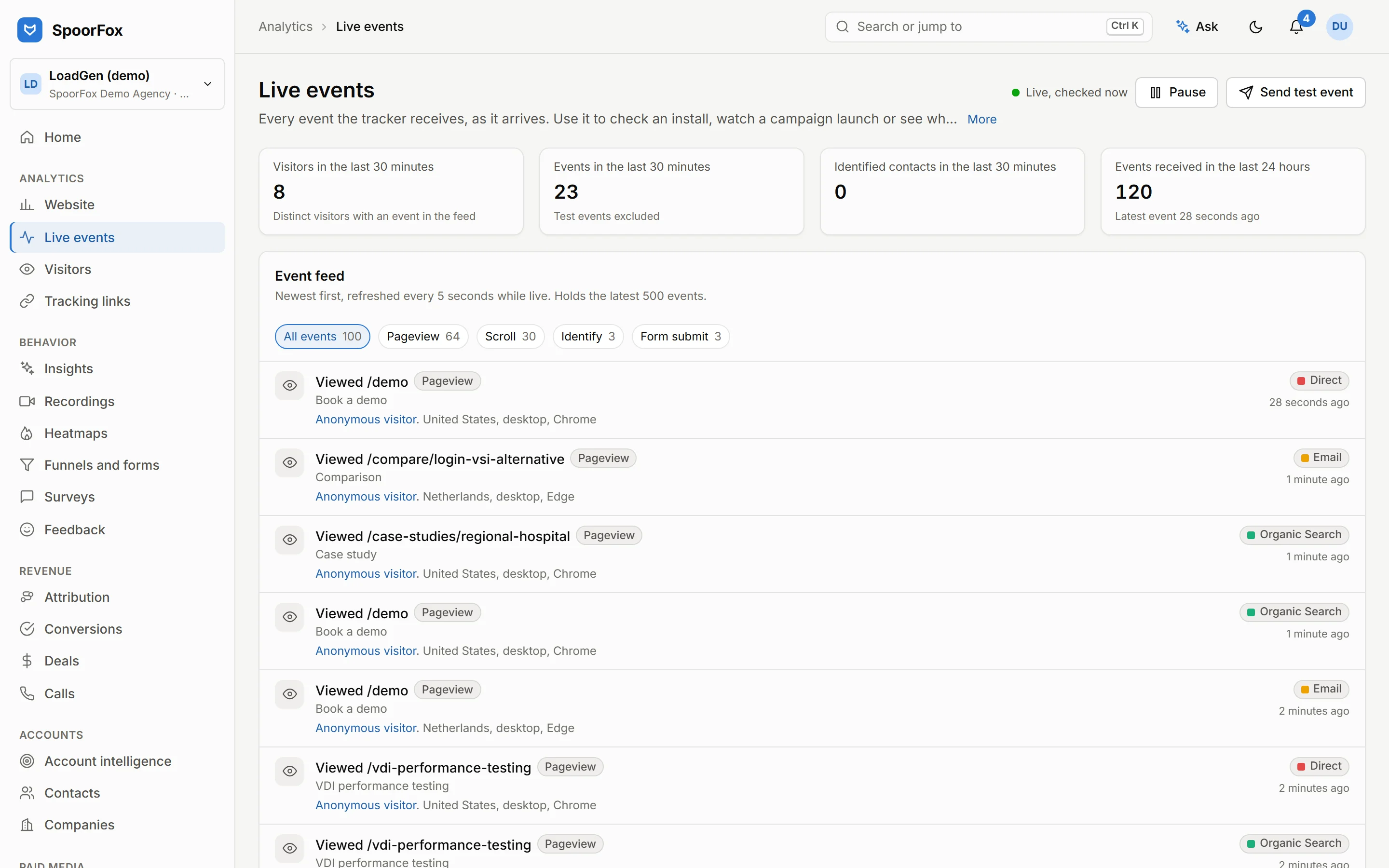This screenshot has height=868, width=1389.
Task: Pause the live event feed
Action: tap(1177, 93)
